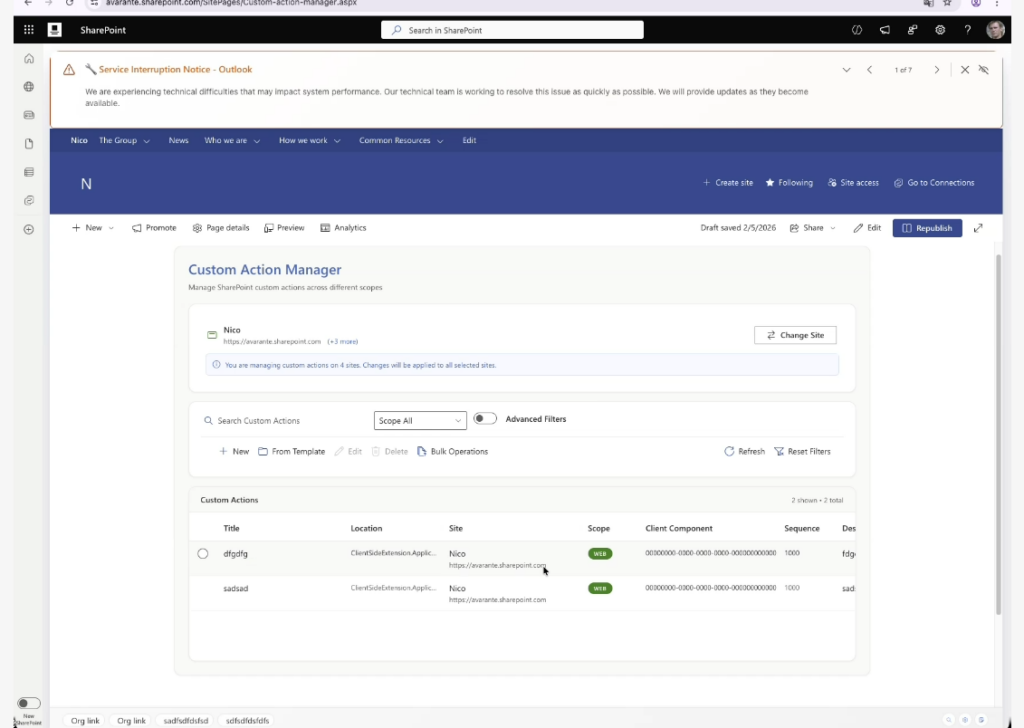Click the settings gear icon in header
Image resolution: width=1024 pixels, height=728 pixels.
coord(940,30)
